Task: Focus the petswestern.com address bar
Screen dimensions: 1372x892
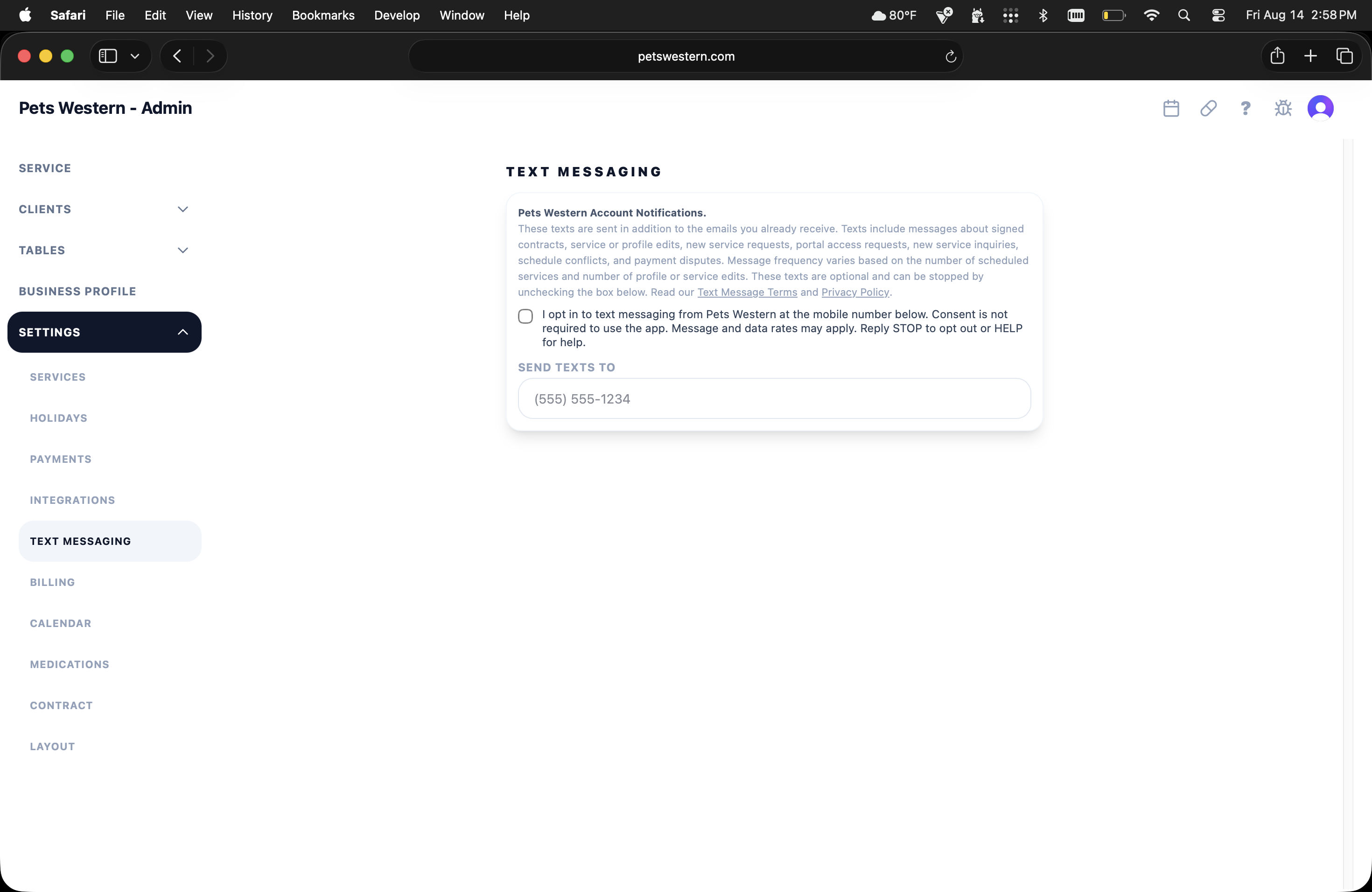Action: pos(686,56)
